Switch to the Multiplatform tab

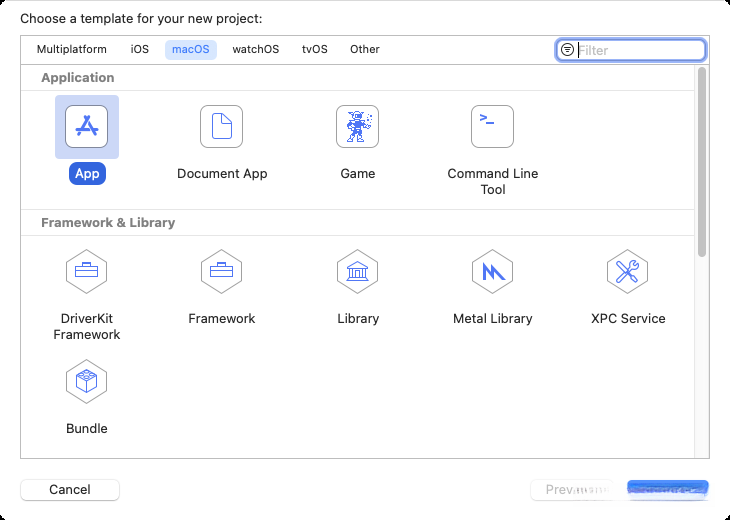(71, 49)
